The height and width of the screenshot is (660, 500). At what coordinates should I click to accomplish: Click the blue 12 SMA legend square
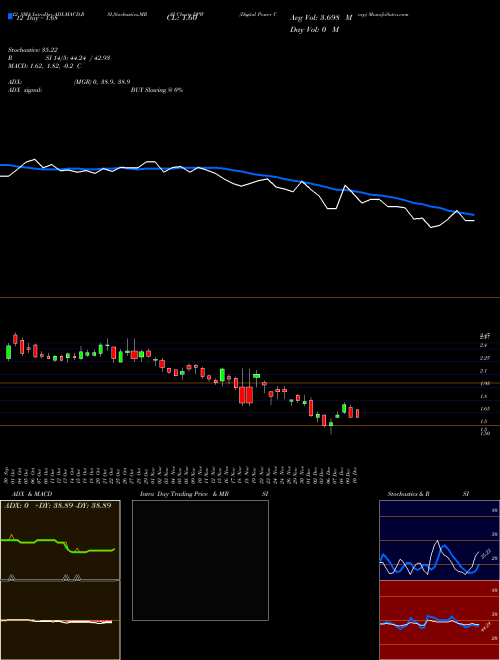(x=11, y=17)
